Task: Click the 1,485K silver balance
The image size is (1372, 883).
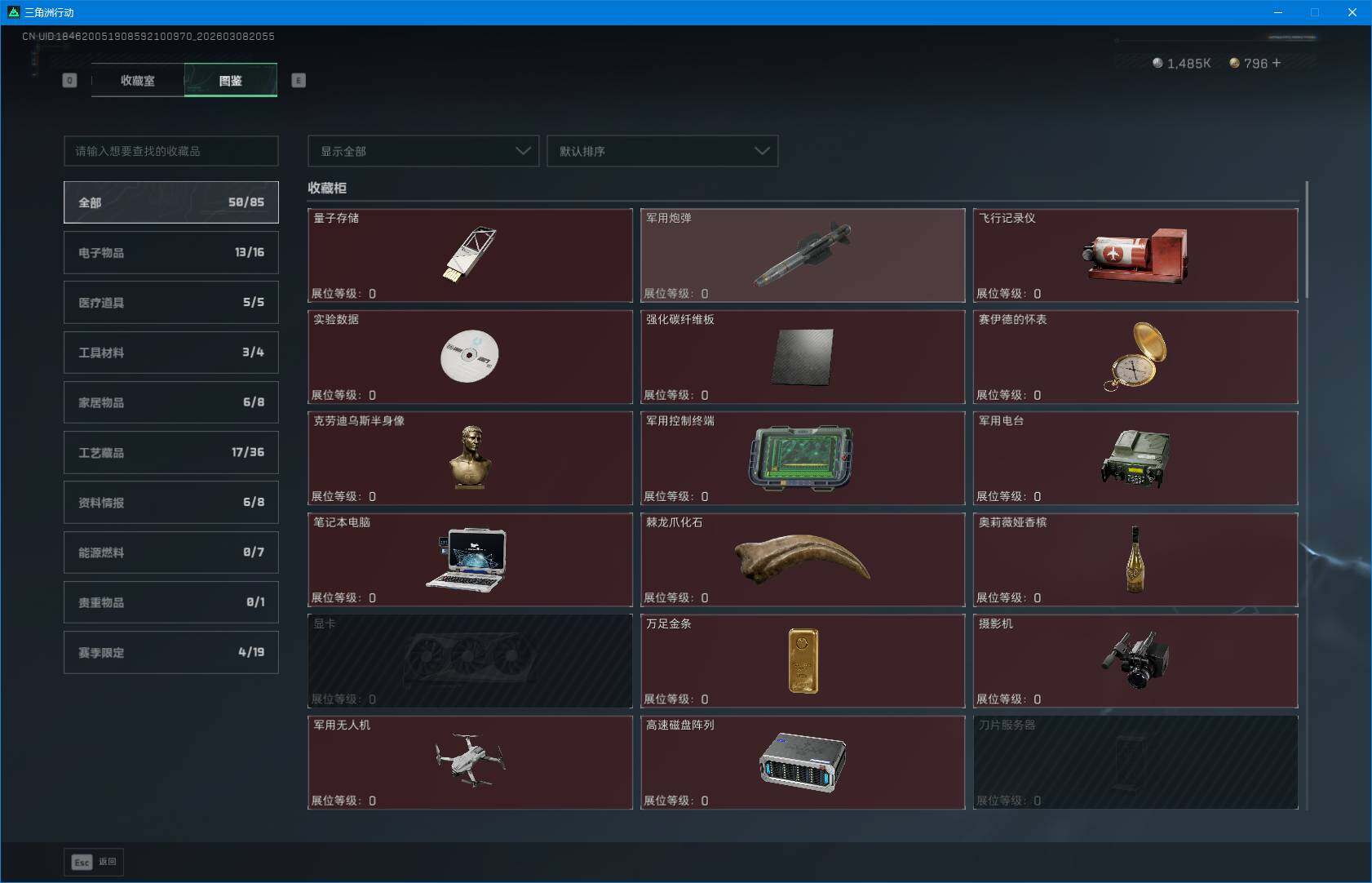Action: 1188,63
